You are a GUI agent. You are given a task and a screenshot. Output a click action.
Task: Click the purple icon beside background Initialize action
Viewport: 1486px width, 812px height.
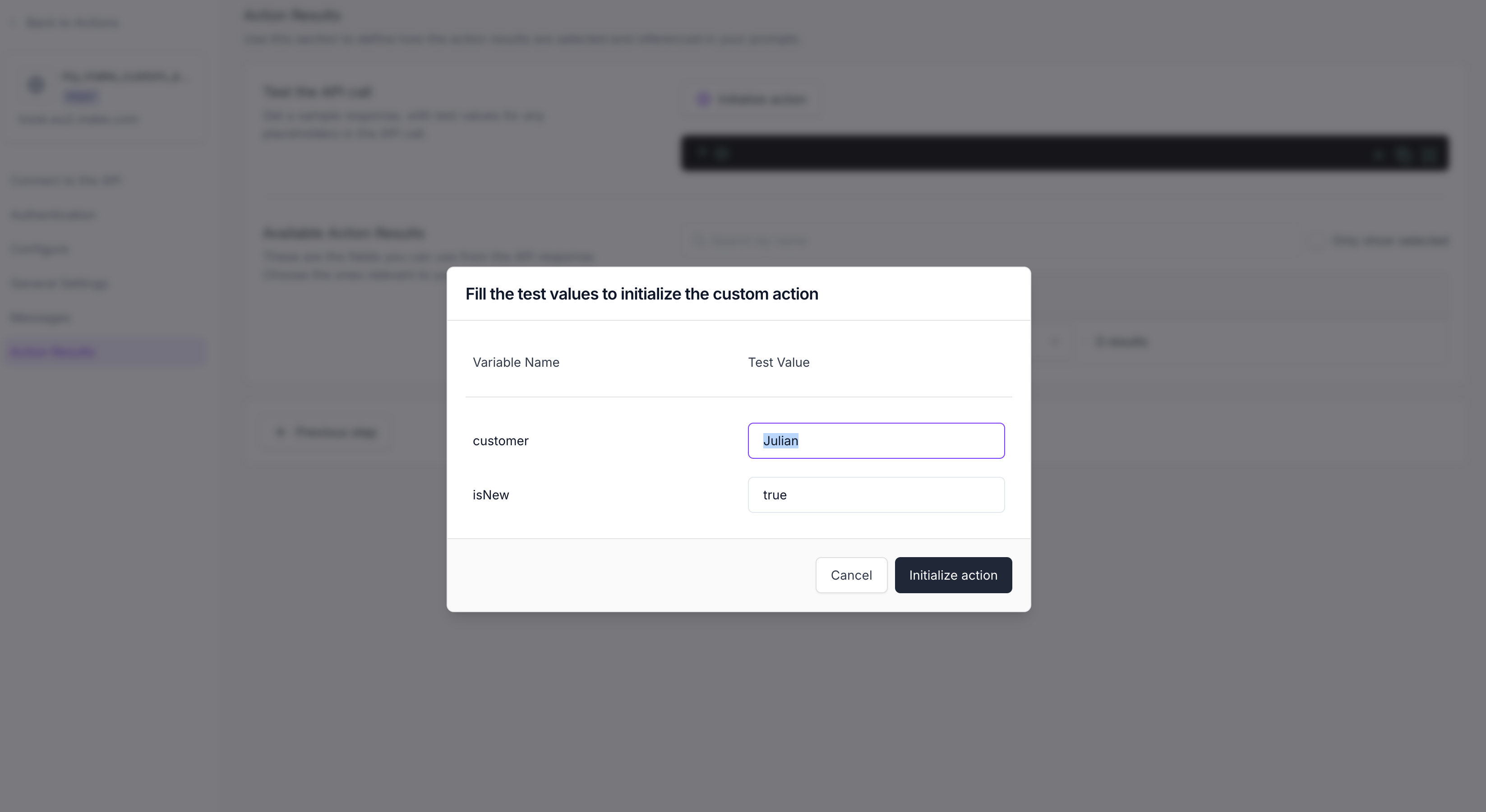coord(703,99)
